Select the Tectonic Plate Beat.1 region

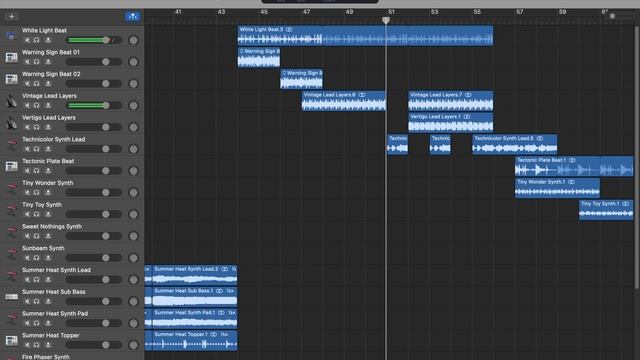(574, 166)
